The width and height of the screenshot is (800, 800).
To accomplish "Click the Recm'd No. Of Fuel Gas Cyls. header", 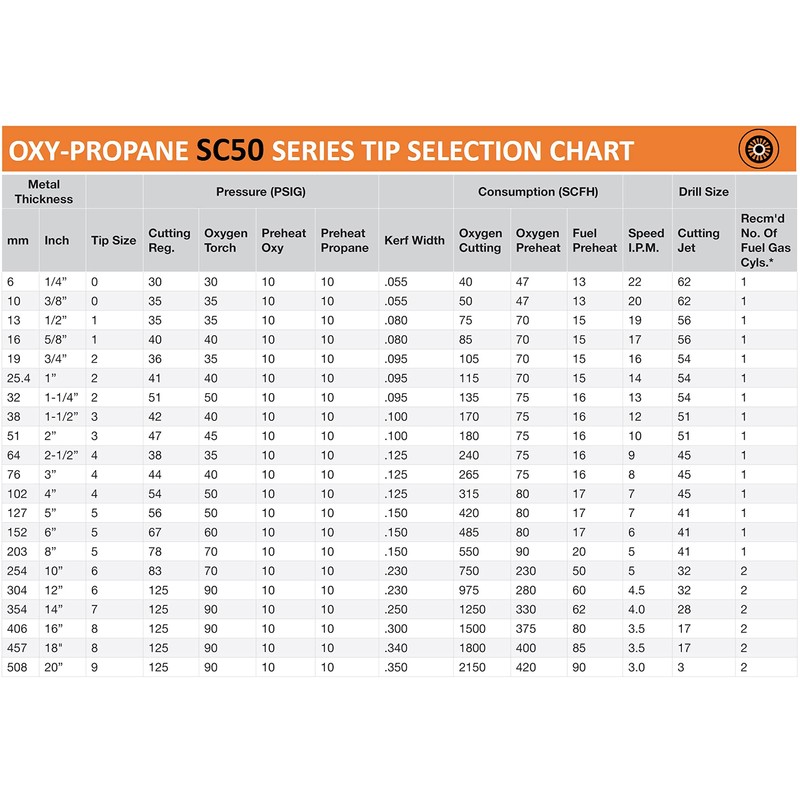I will click(764, 240).
